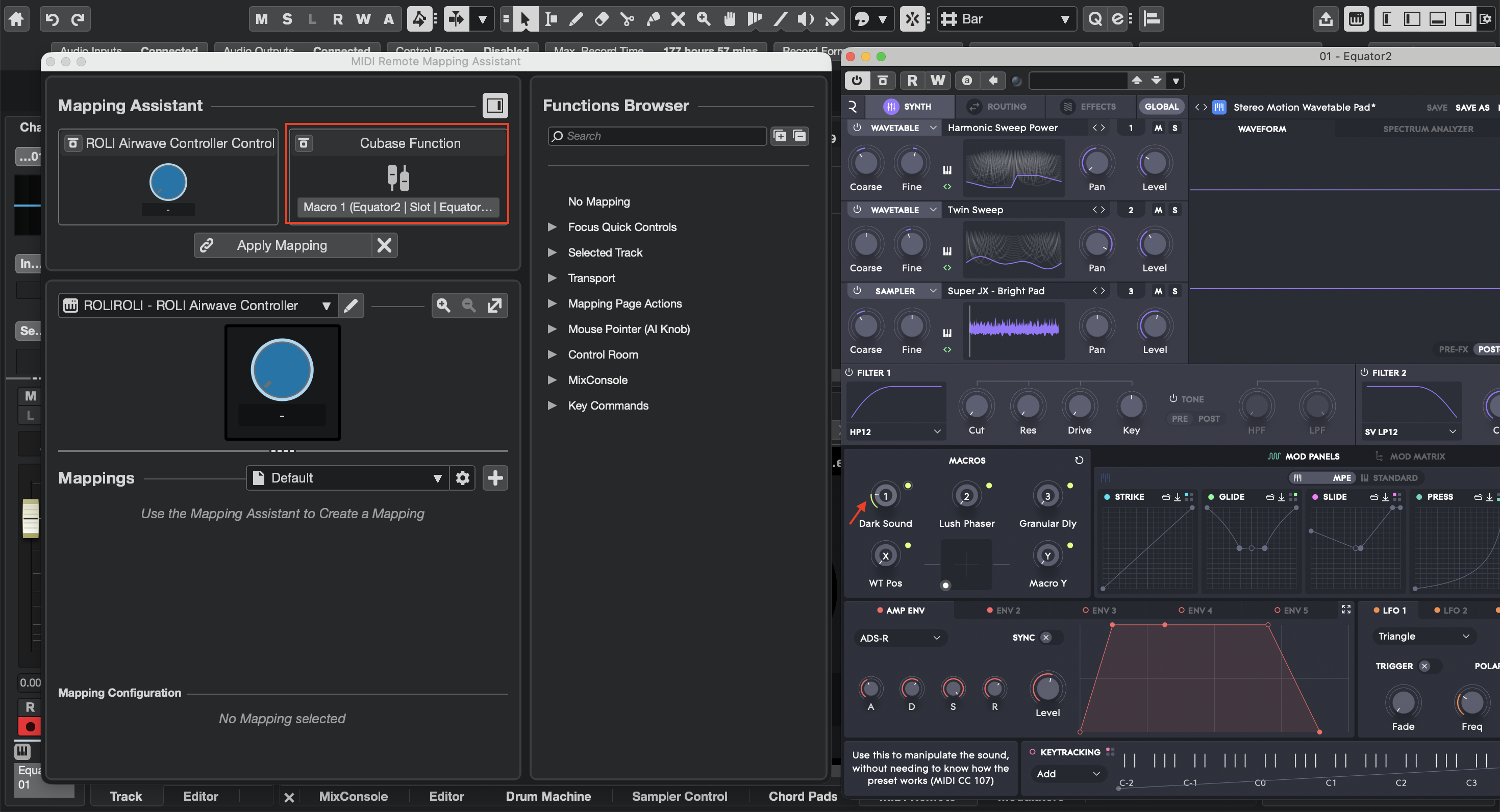Open the ADS-R envelope type dropdown
The width and height of the screenshot is (1500, 812).
pos(899,638)
